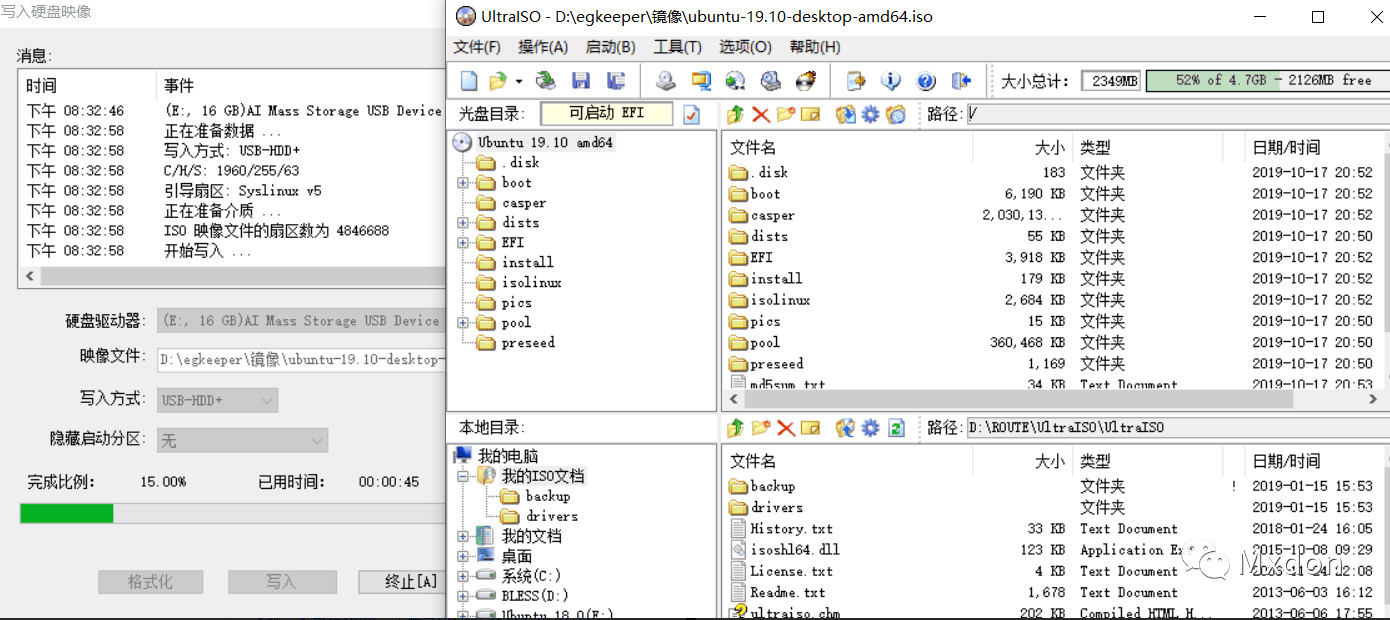
Task: Open the dropdown arrow next to Open icon
Action: (x=519, y=81)
